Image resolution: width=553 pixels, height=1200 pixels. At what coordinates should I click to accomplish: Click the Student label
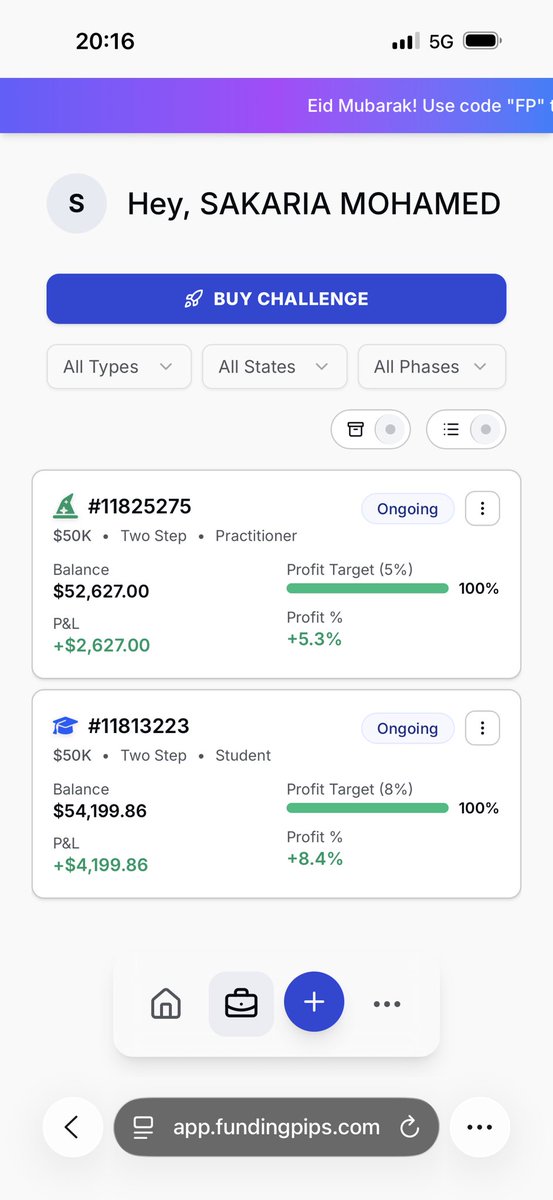243,756
